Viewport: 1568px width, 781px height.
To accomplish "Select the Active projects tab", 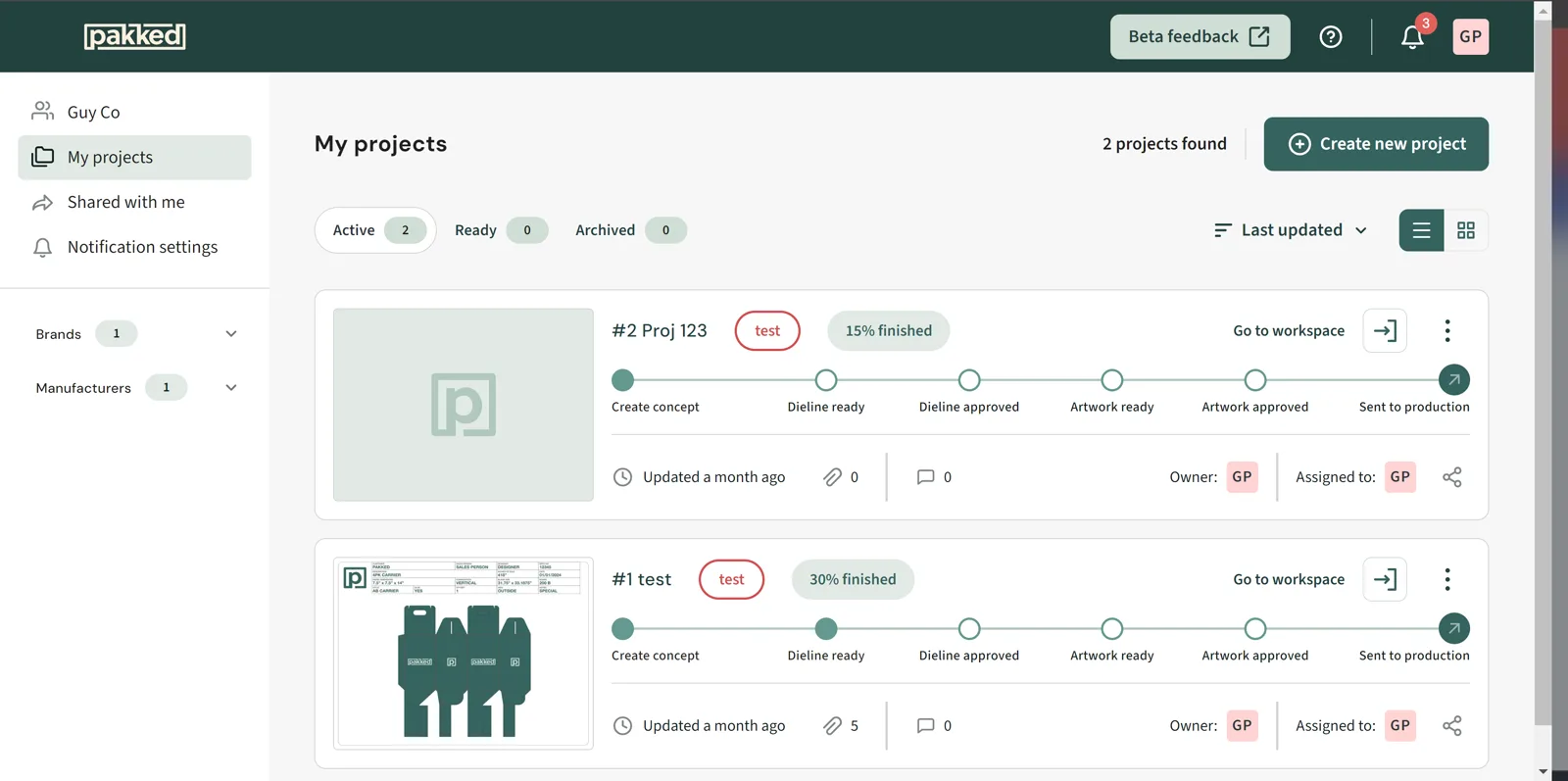I will point(375,230).
